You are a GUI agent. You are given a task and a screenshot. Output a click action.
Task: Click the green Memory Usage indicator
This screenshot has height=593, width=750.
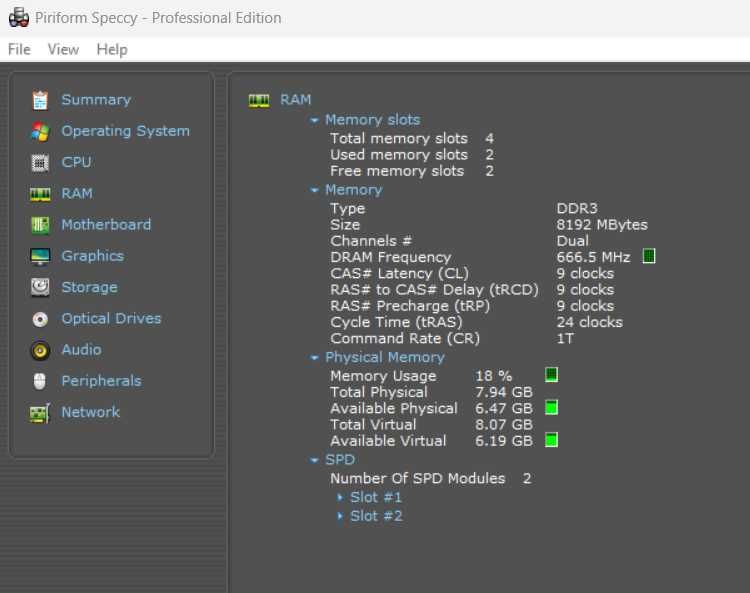[x=551, y=375]
